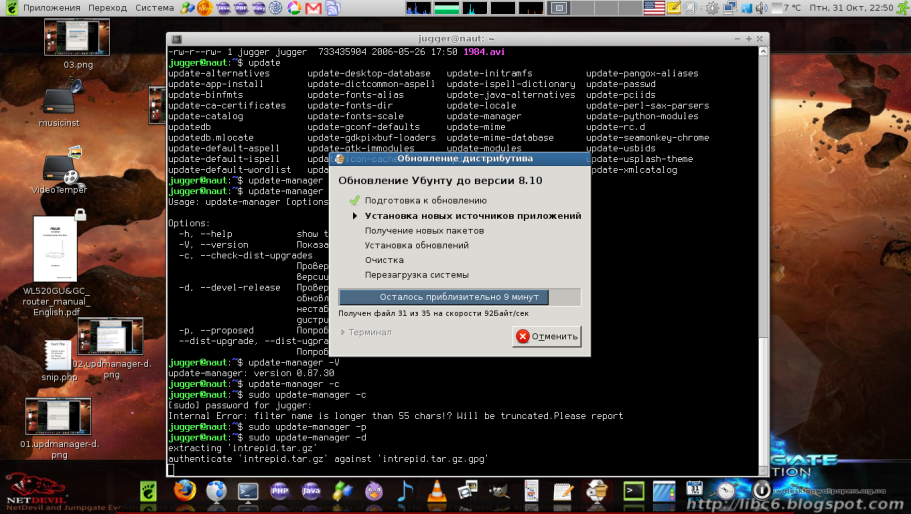Open the calendar dock icon

694,489
